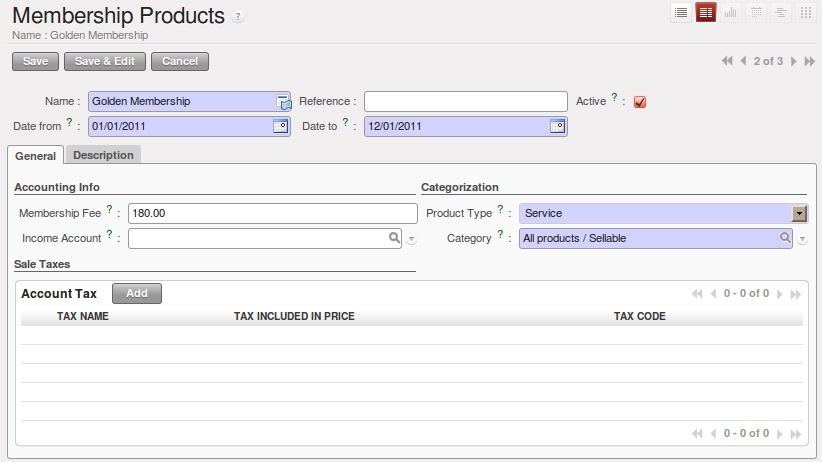Viewport: 822px width, 462px height.
Task: First page arrow in Account Tax header
Action: 697,294
